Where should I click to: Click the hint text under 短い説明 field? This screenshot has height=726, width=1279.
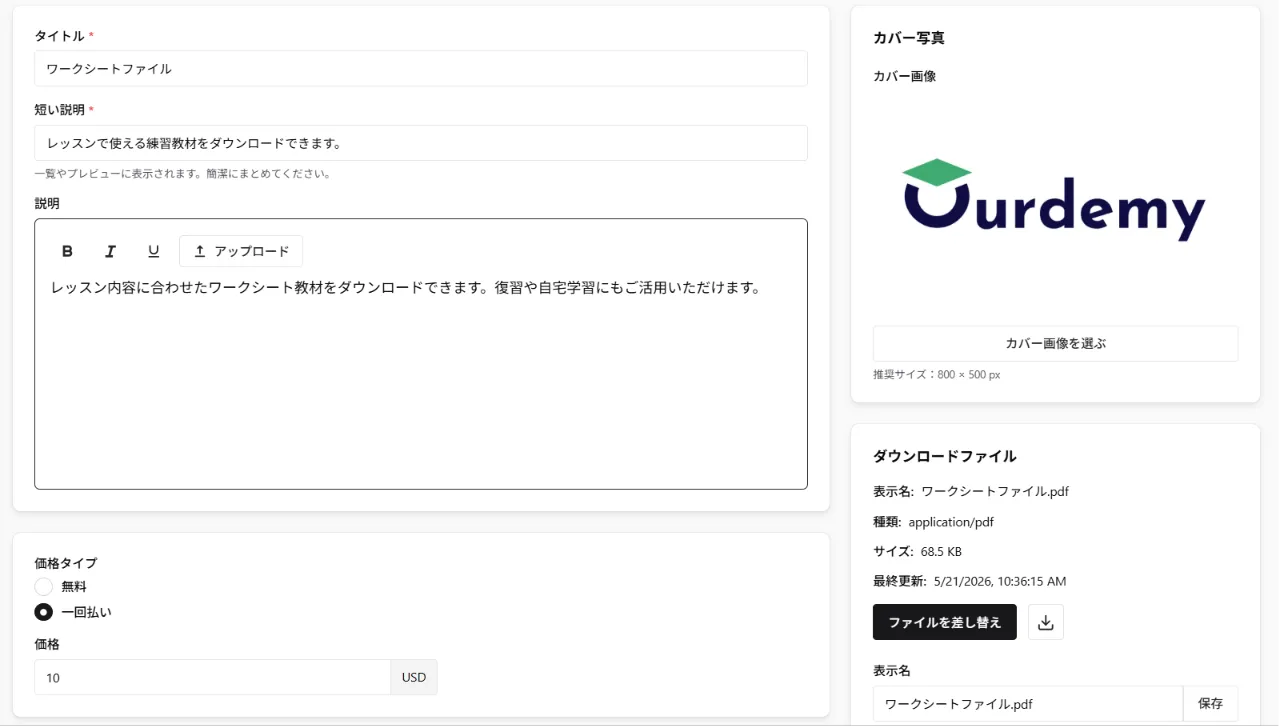click(183, 173)
